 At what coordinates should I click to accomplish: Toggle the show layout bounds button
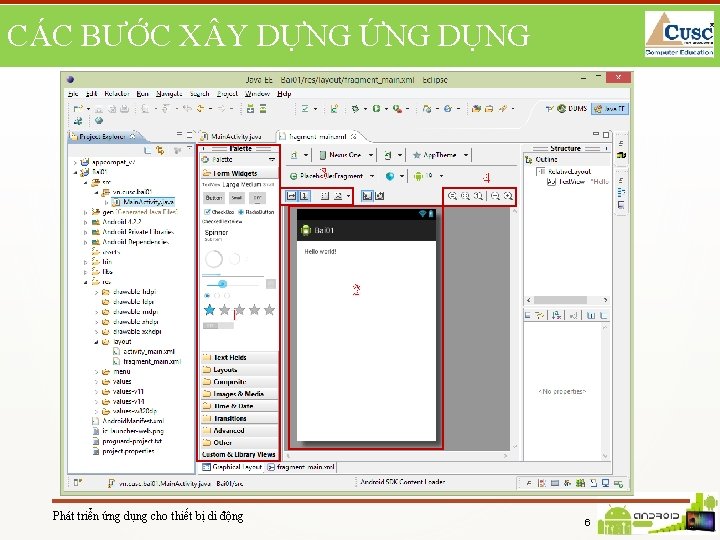click(366, 196)
